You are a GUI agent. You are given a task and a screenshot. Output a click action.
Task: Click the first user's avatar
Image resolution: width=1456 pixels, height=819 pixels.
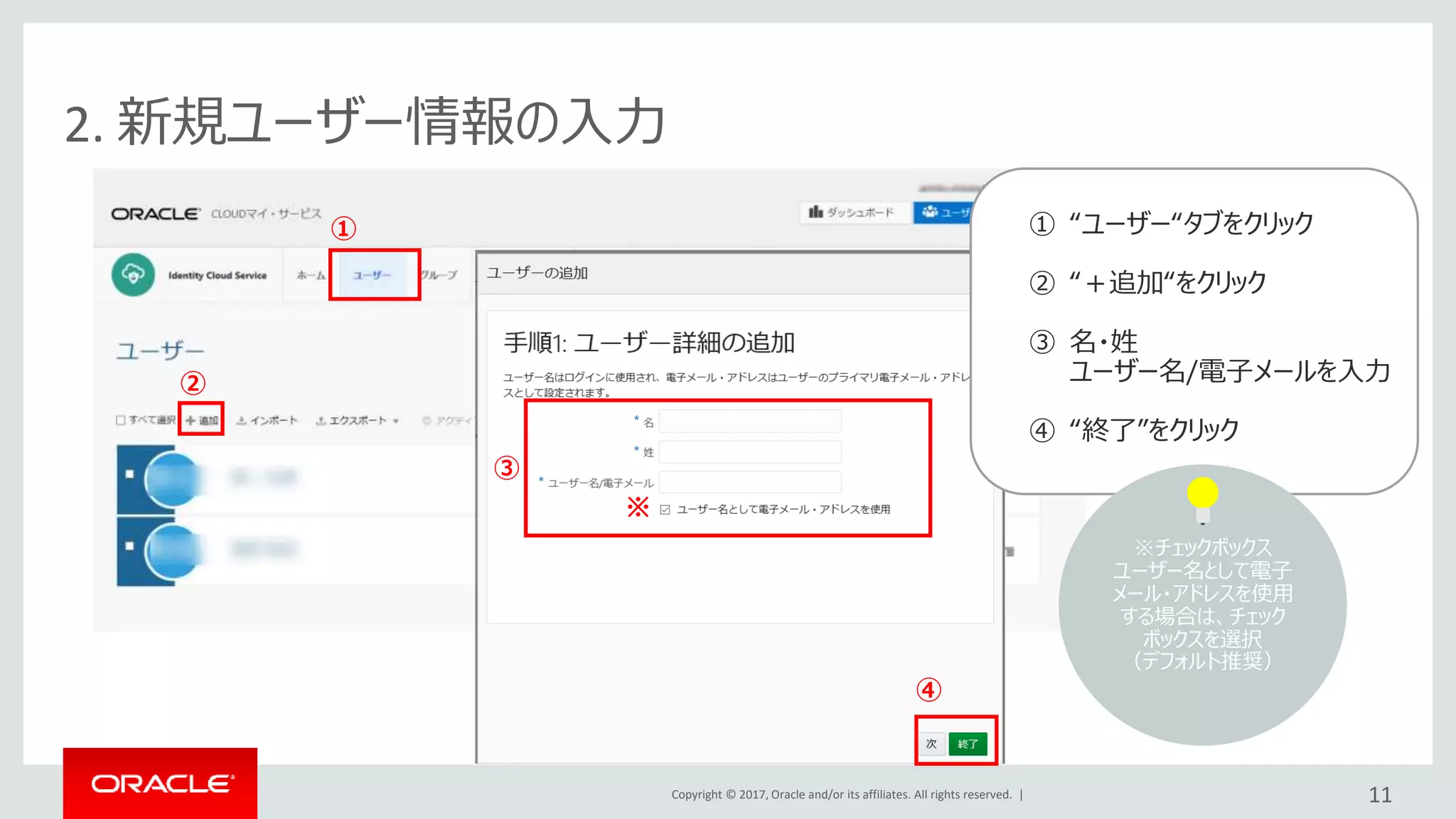tap(172, 479)
